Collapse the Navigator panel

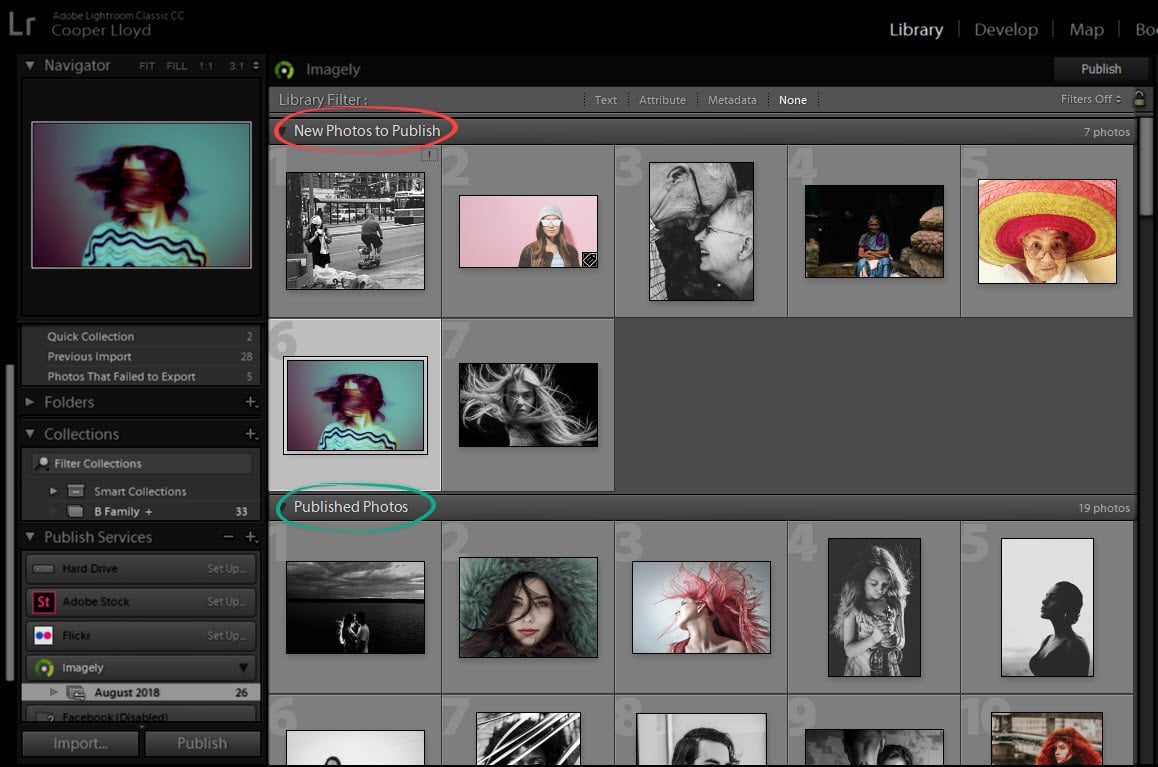[x=30, y=65]
